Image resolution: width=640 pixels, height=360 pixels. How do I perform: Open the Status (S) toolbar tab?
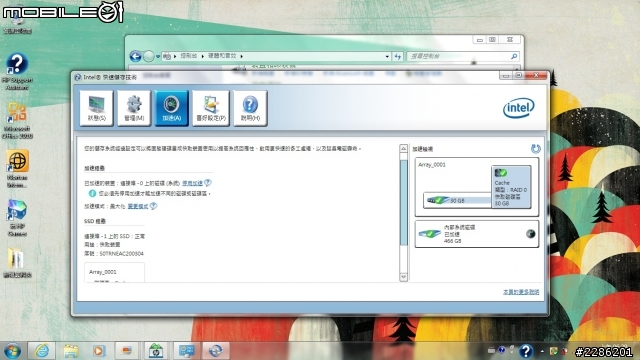pyautogui.click(x=96, y=108)
